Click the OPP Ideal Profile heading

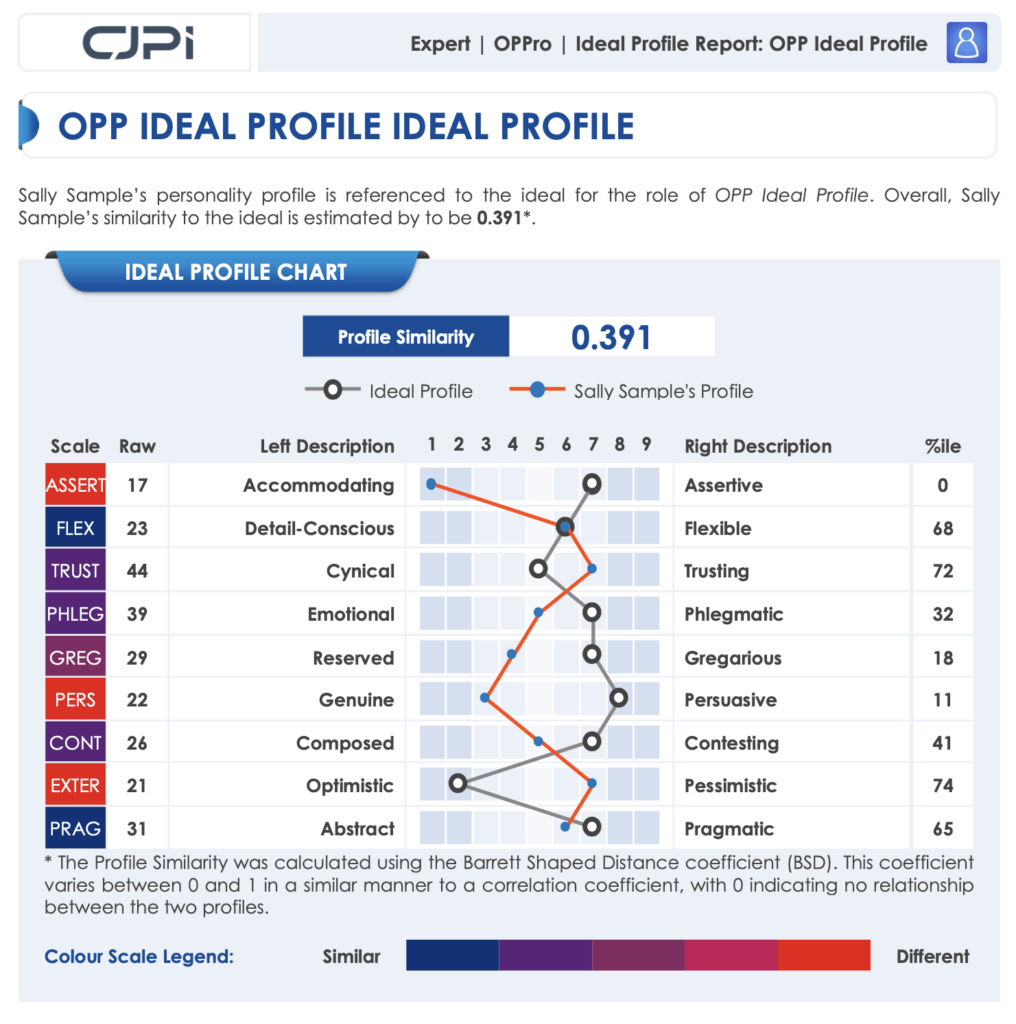[x=346, y=126]
